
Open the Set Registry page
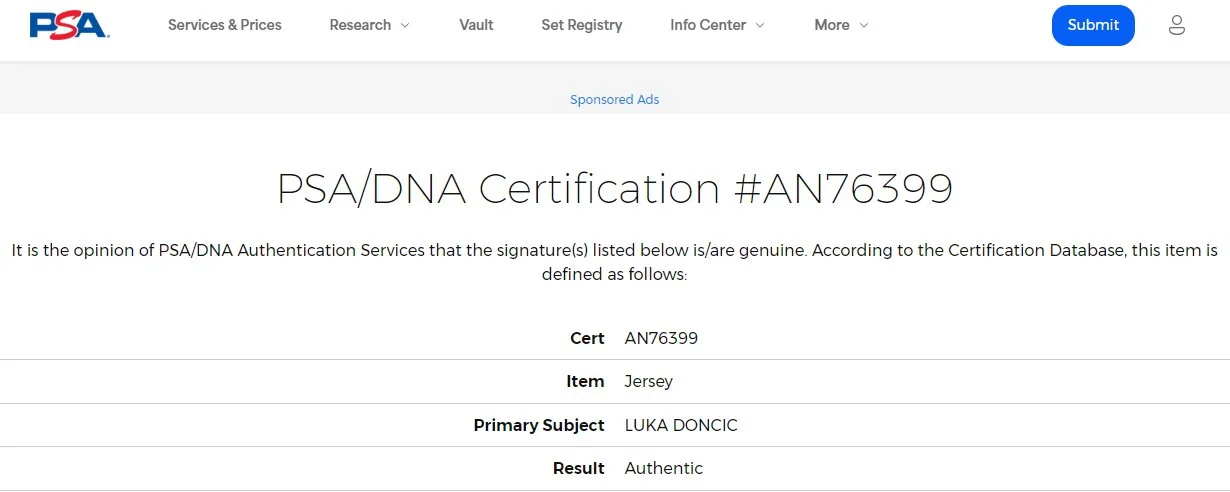582,25
